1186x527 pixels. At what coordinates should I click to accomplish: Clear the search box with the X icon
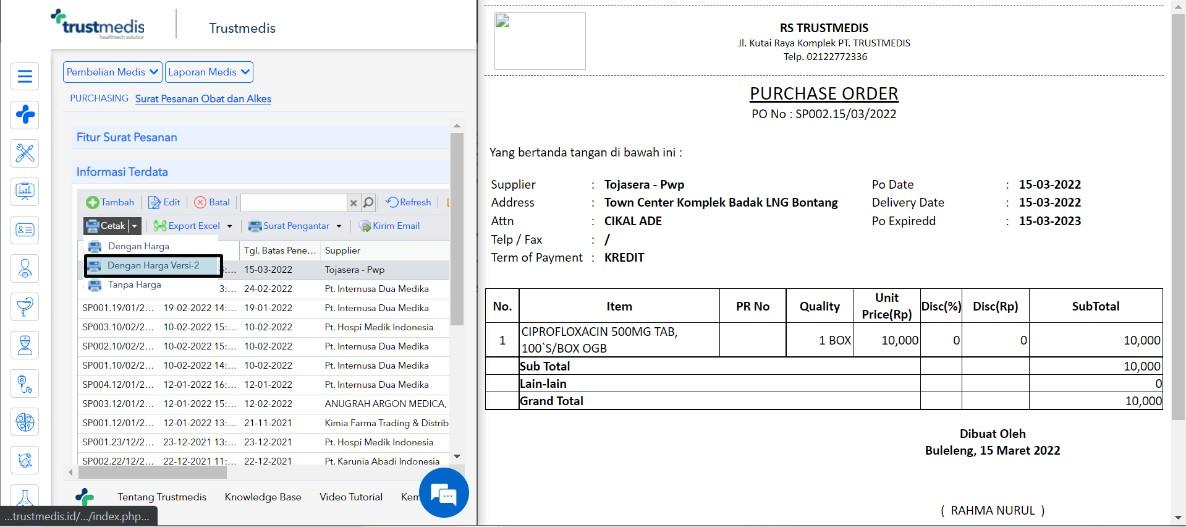(x=353, y=203)
